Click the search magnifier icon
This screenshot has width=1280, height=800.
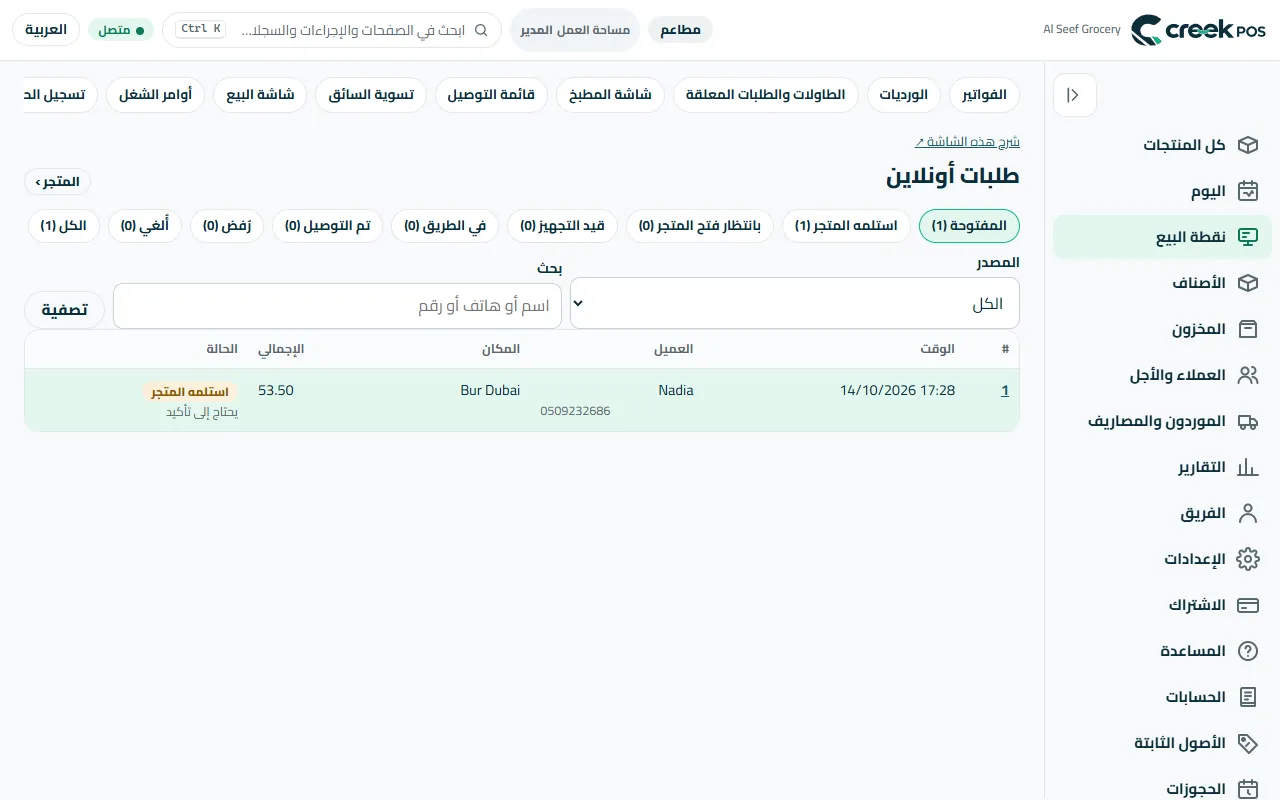[x=481, y=30]
